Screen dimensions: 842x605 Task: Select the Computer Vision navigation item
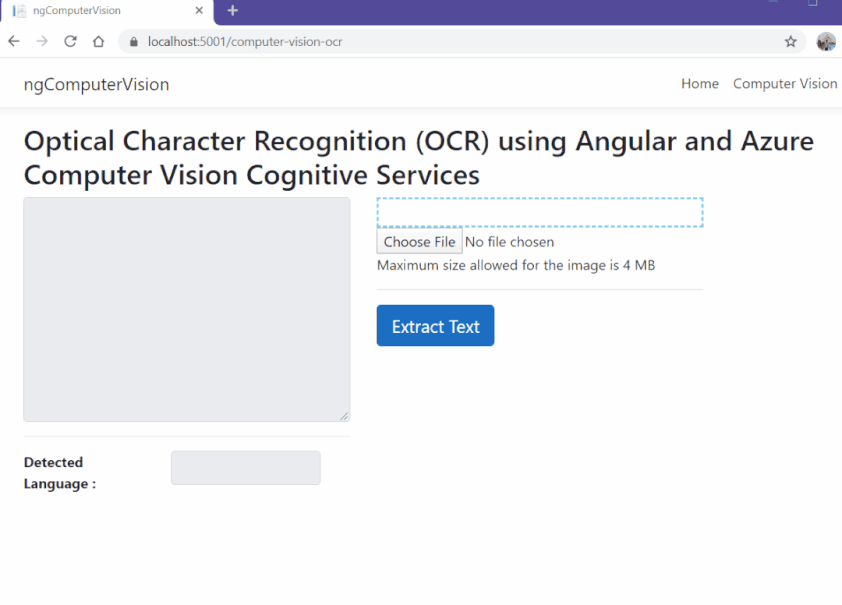click(785, 84)
